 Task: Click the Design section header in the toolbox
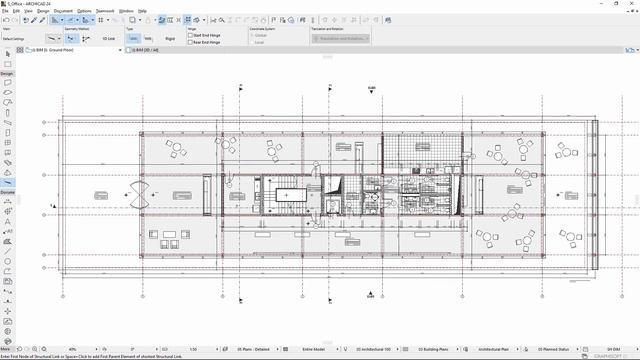[x=7, y=73]
